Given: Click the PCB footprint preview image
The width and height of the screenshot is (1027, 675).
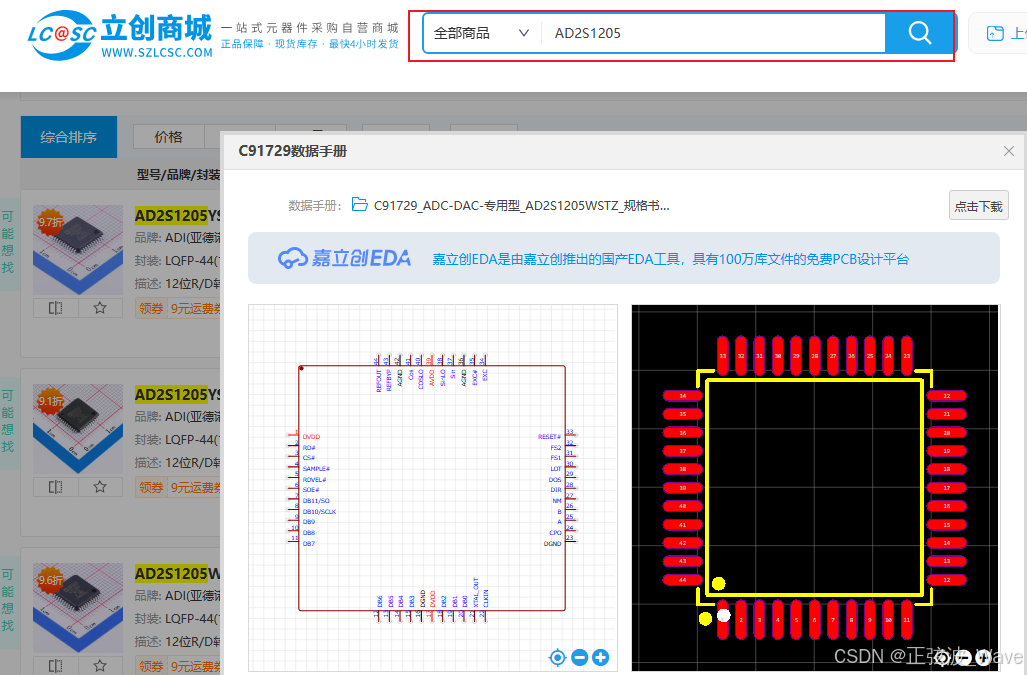Looking at the screenshot, I should tap(815, 488).
